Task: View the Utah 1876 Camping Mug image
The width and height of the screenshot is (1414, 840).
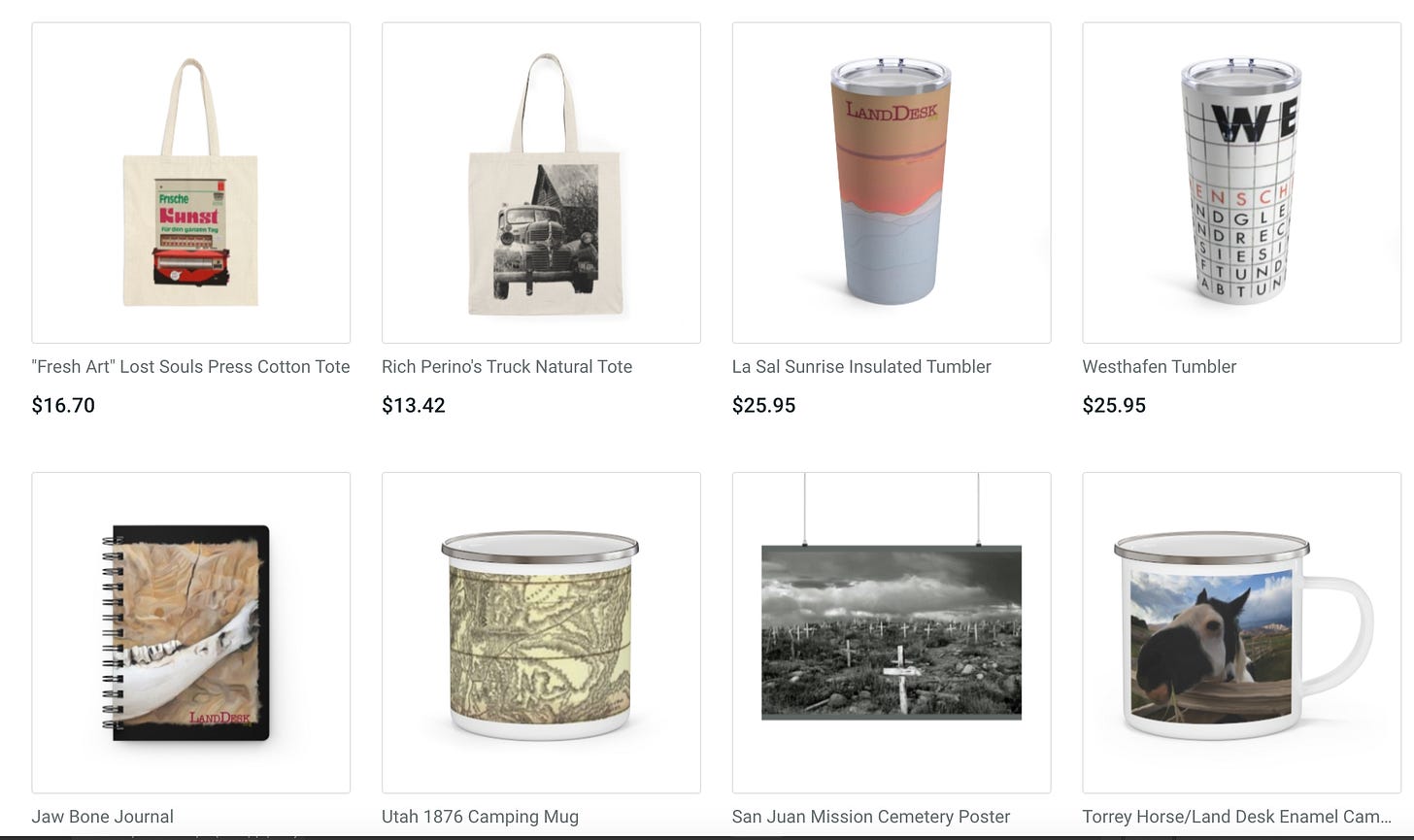Action: tap(541, 633)
